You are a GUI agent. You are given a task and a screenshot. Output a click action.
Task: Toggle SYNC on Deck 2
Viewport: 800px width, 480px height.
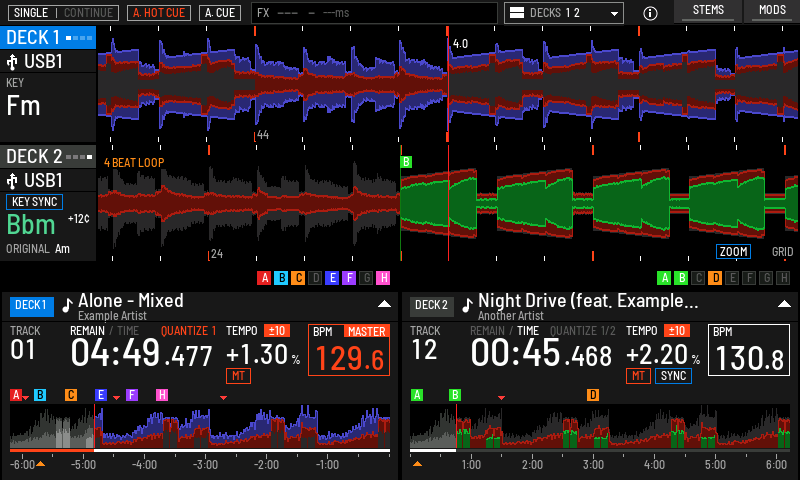673,376
